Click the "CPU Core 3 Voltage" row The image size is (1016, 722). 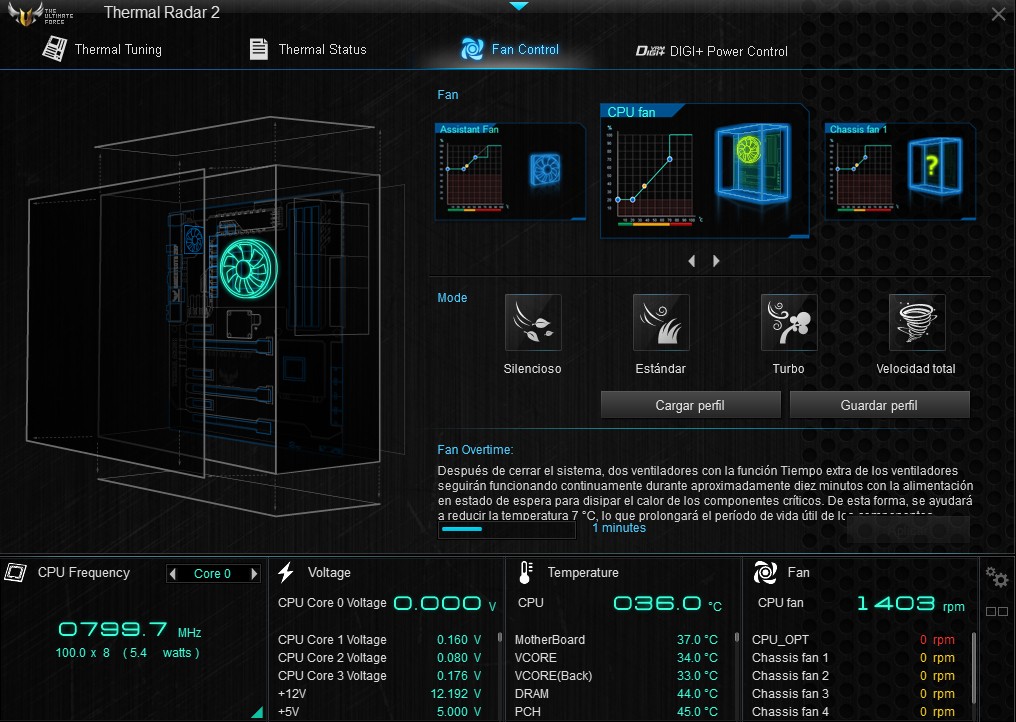[x=380, y=676]
